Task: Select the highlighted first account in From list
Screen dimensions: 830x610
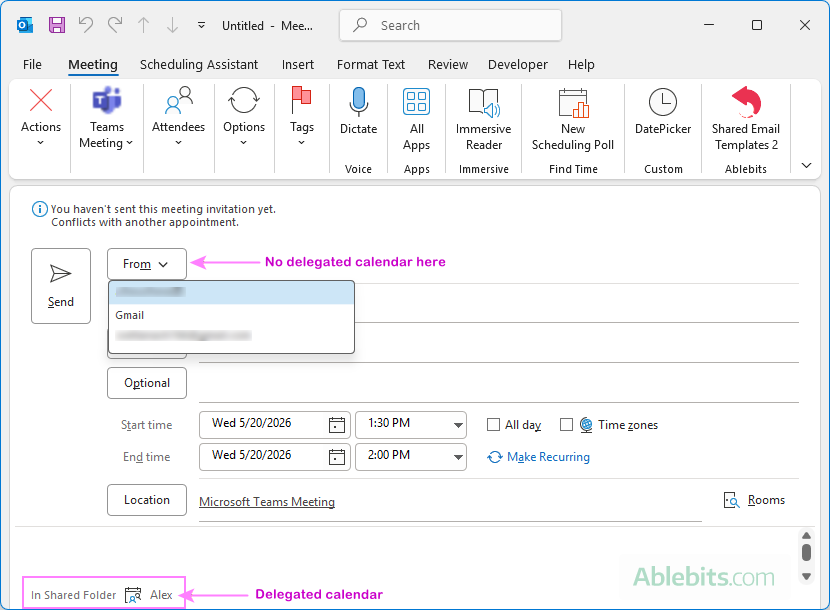Action: 231,292
